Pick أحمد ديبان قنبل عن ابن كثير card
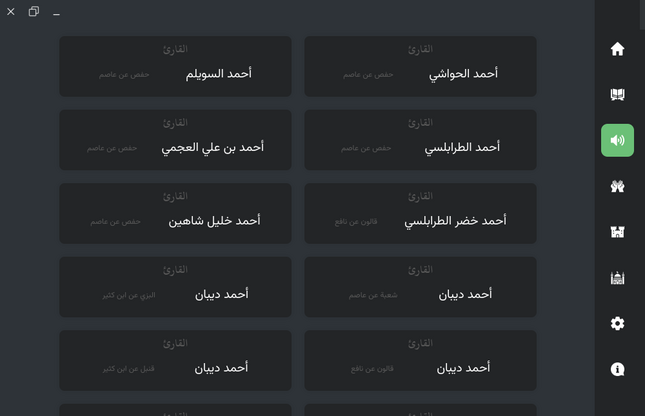Viewport: 645px width, 416px height. [175, 360]
